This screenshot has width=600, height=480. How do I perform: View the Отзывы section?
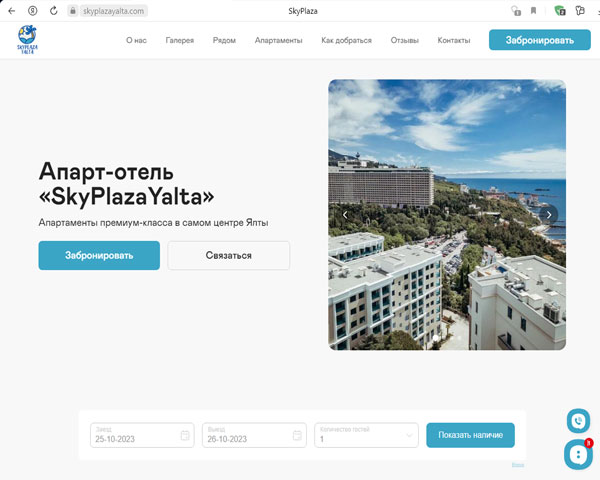pyautogui.click(x=404, y=40)
